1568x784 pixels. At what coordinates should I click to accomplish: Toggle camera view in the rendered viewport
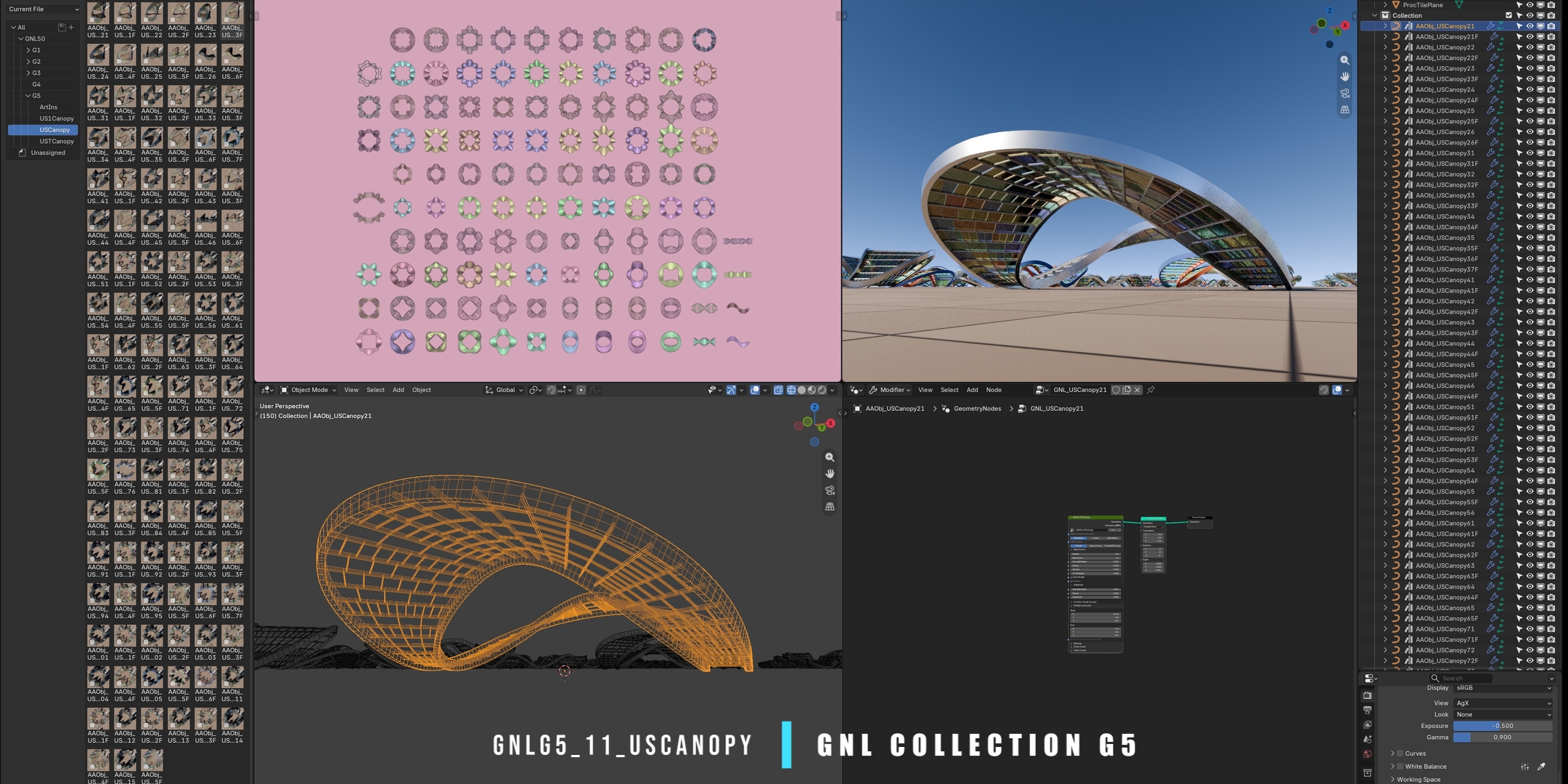click(x=1344, y=94)
